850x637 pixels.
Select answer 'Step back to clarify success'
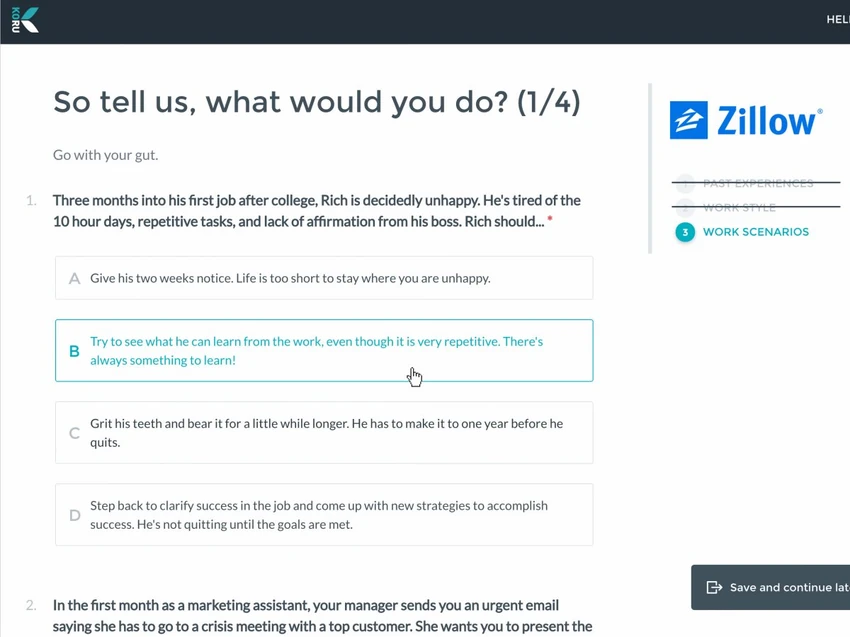tap(324, 514)
